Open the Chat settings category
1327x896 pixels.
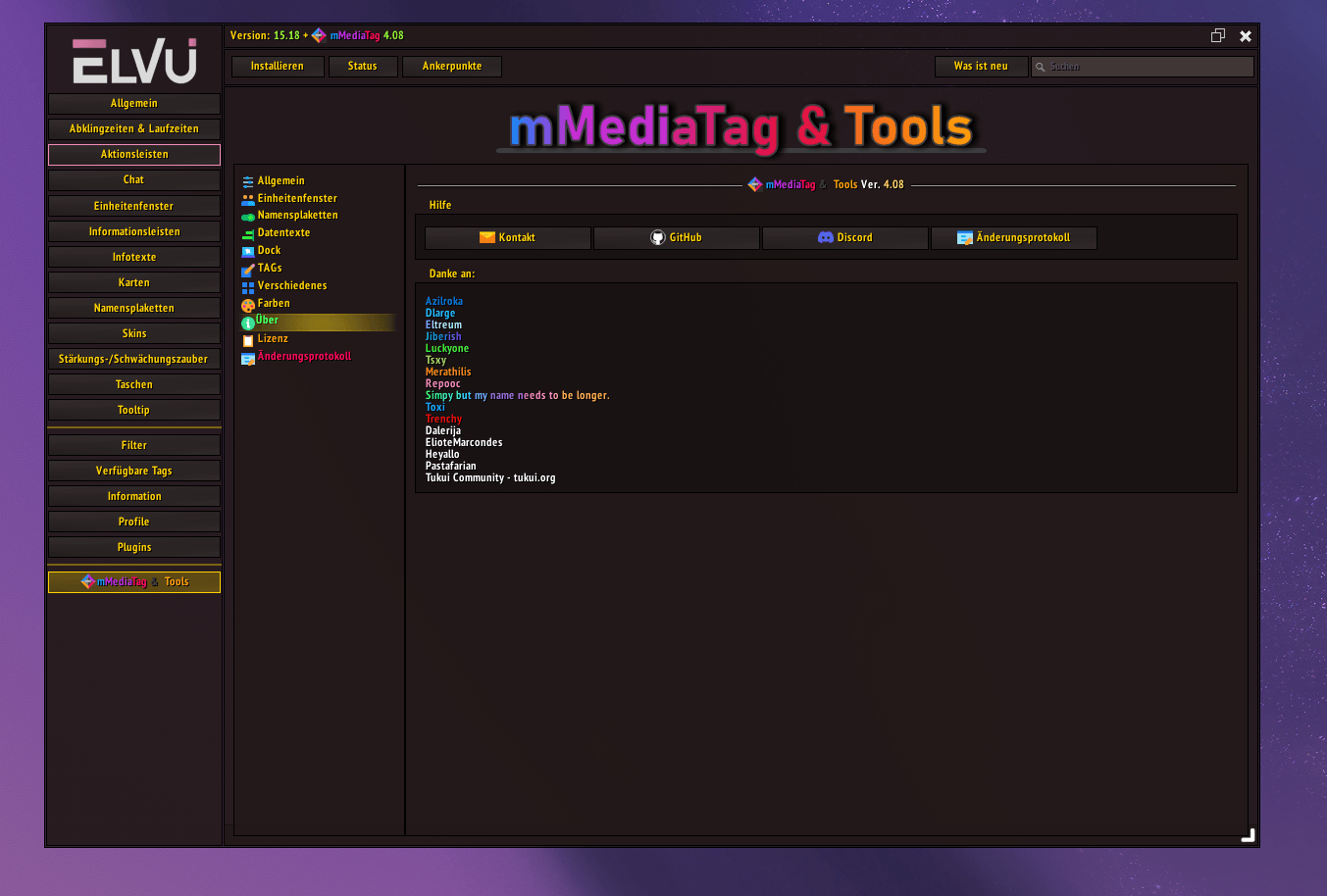134,180
